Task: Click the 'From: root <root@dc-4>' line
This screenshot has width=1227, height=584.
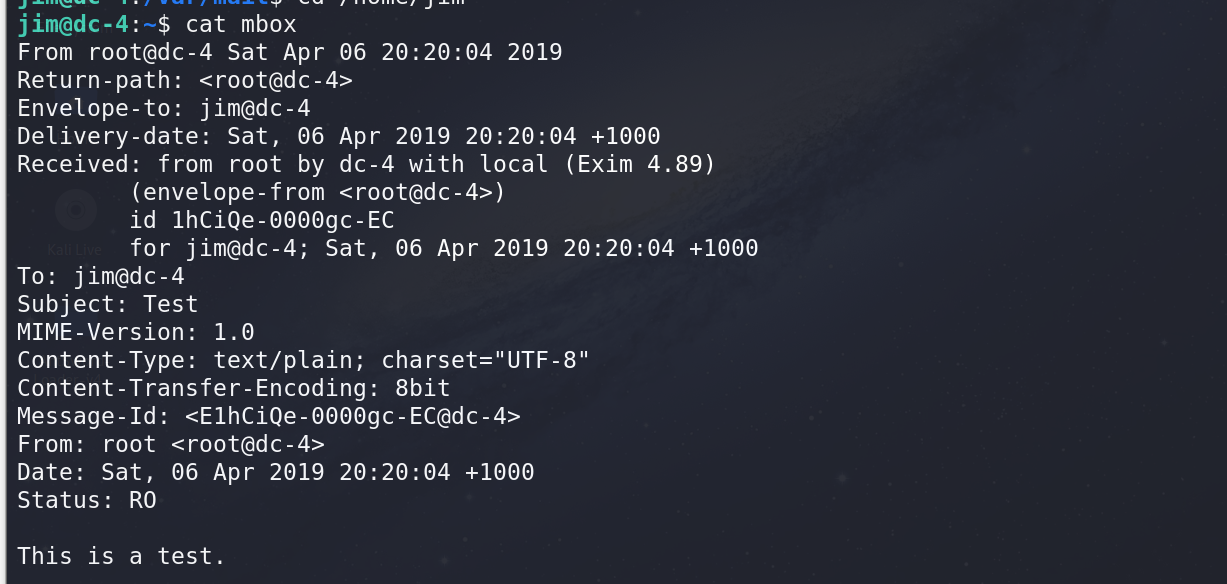Action: 171,444
